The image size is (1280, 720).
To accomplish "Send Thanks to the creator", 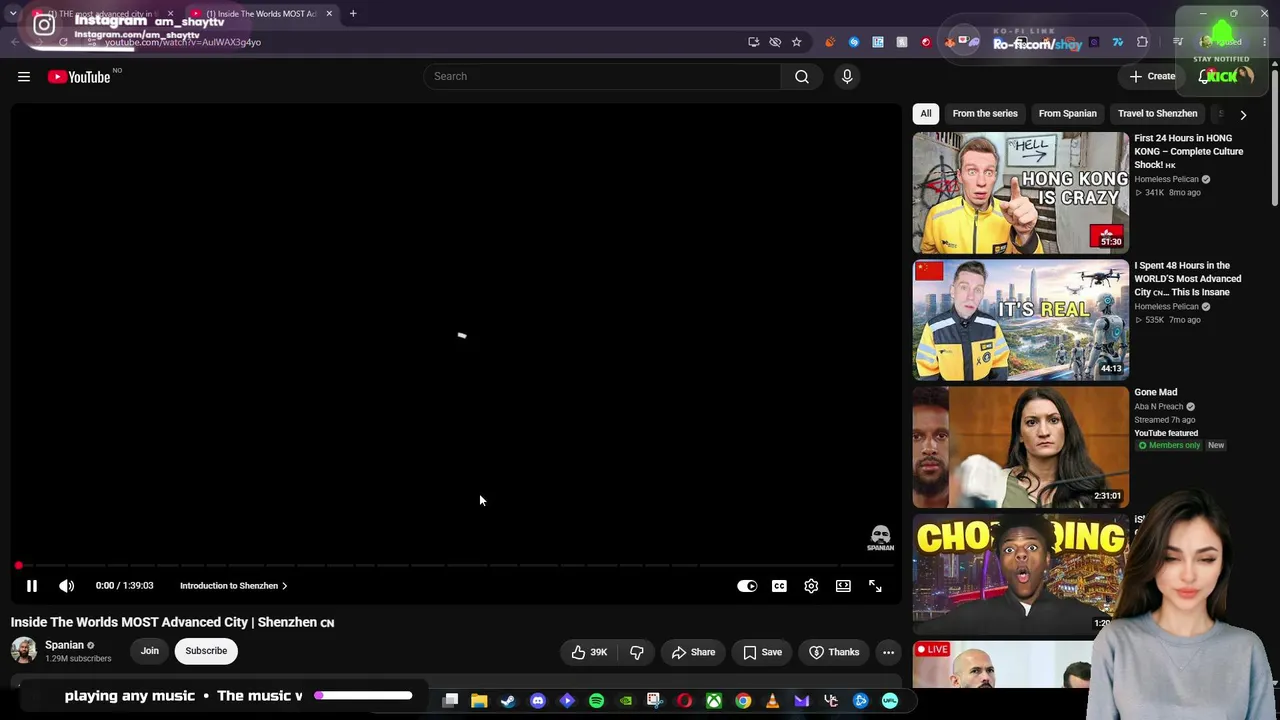I will (x=834, y=652).
